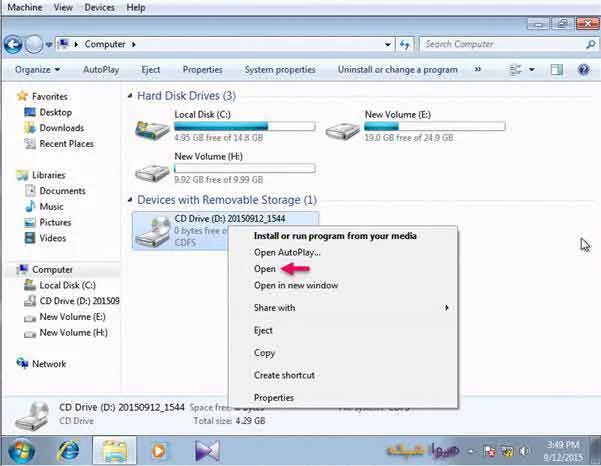The image size is (601, 466).
Task: Open the VirtualBox View menu
Action: click(63, 7)
